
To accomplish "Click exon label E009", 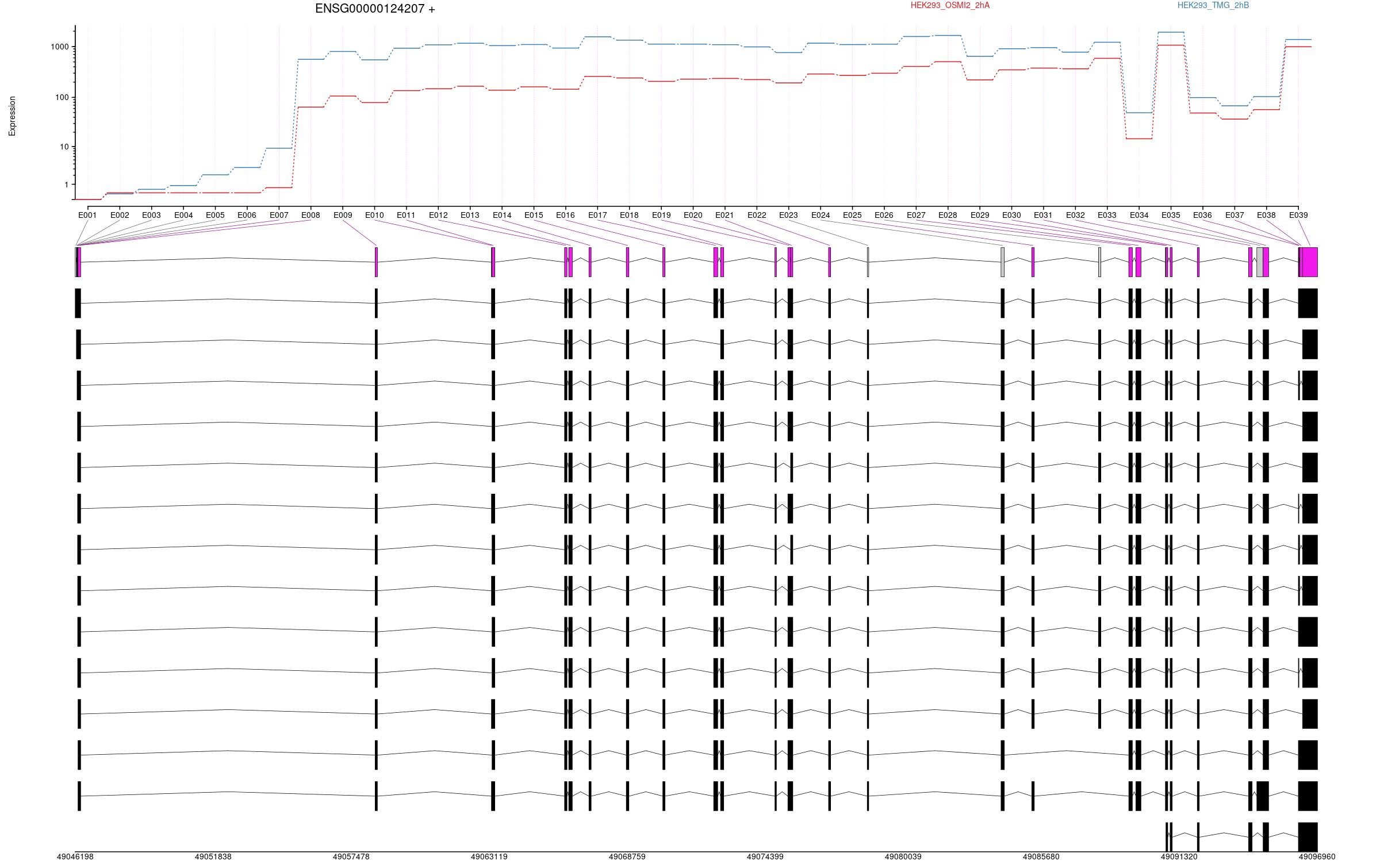I will 343,215.
